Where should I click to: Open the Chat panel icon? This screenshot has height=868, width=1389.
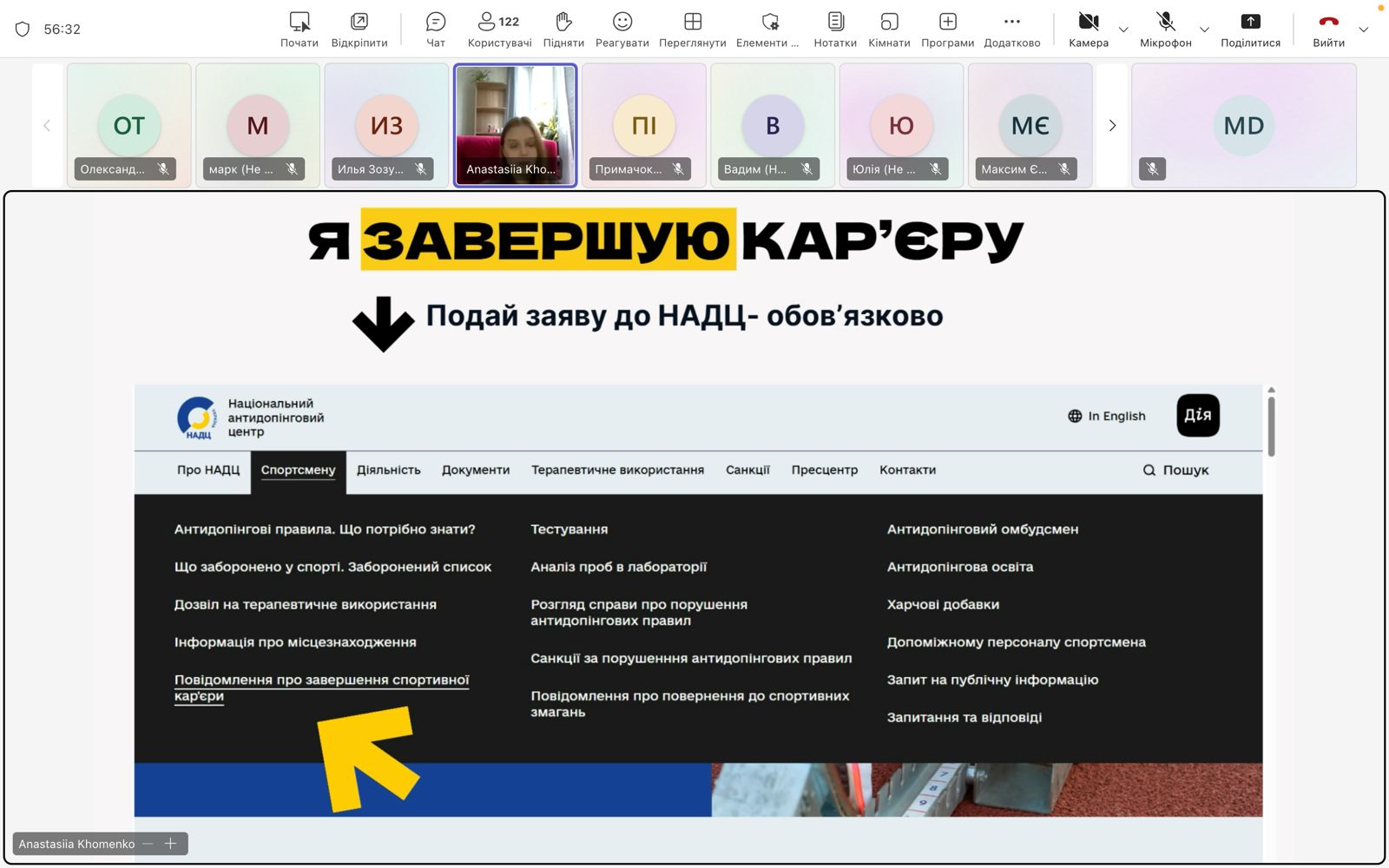436,22
